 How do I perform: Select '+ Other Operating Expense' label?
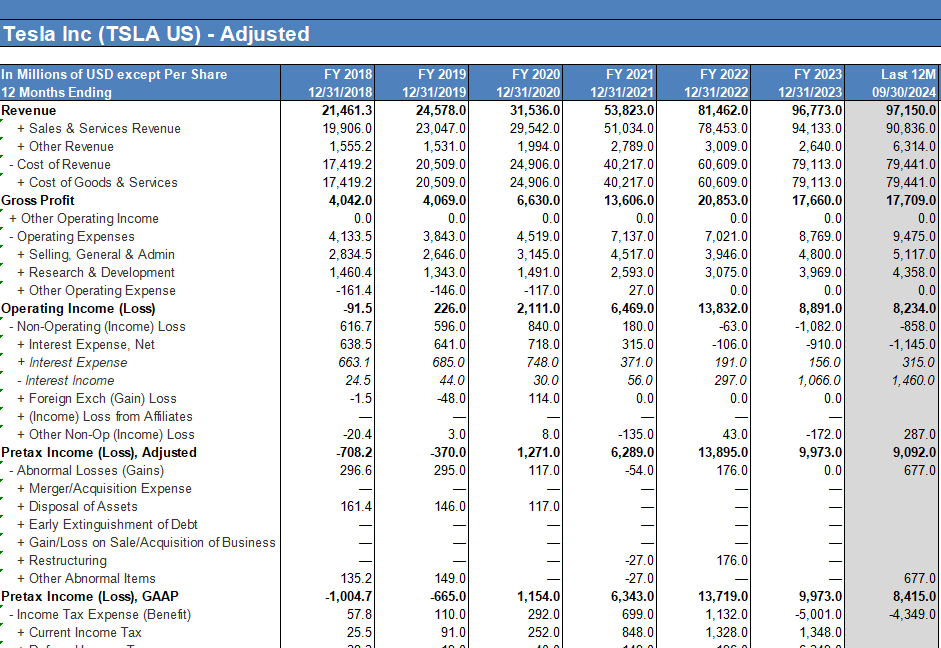coord(96,290)
